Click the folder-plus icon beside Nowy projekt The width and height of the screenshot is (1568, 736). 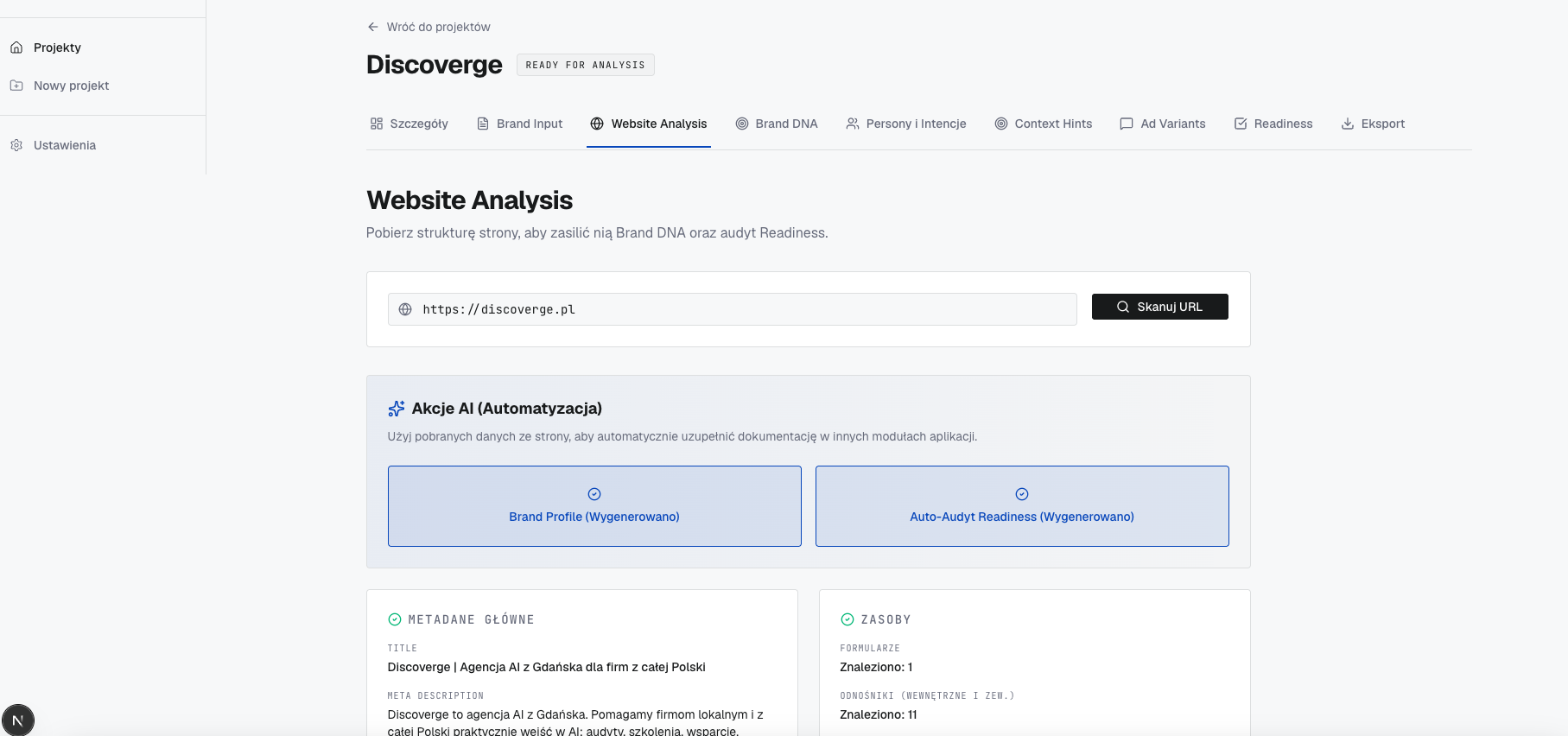pos(16,86)
